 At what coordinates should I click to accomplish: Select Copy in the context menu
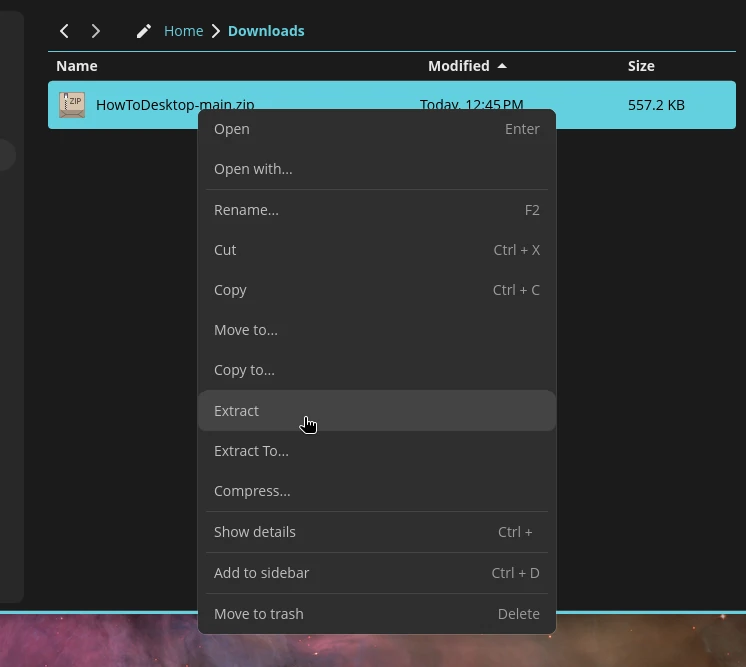(377, 290)
